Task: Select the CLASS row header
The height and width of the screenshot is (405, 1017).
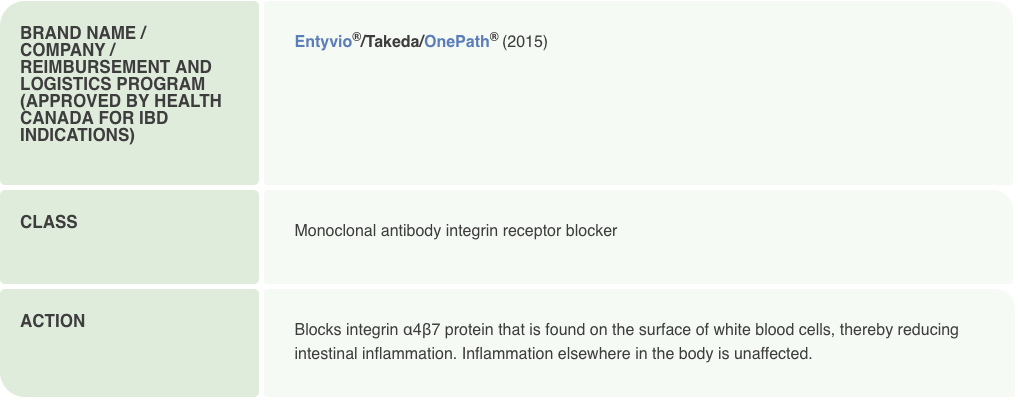Action: pyautogui.click(x=49, y=222)
